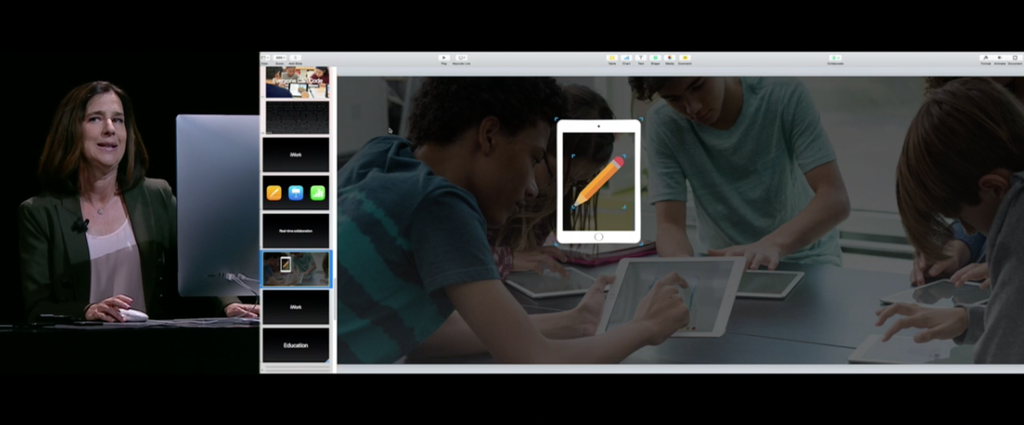The width and height of the screenshot is (1024, 425).
Task: Select the pencil image on the slide canvas
Action: click(599, 181)
